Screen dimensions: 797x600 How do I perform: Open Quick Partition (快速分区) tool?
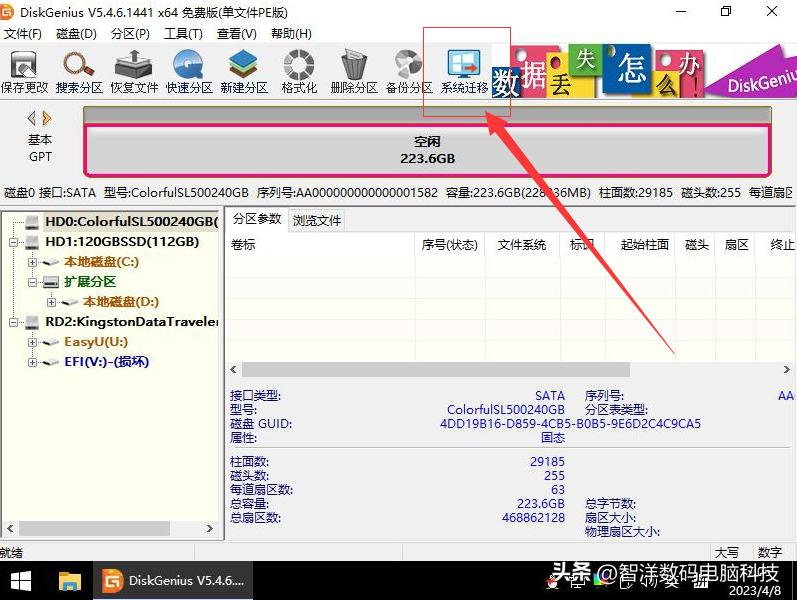click(x=189, y=72)
